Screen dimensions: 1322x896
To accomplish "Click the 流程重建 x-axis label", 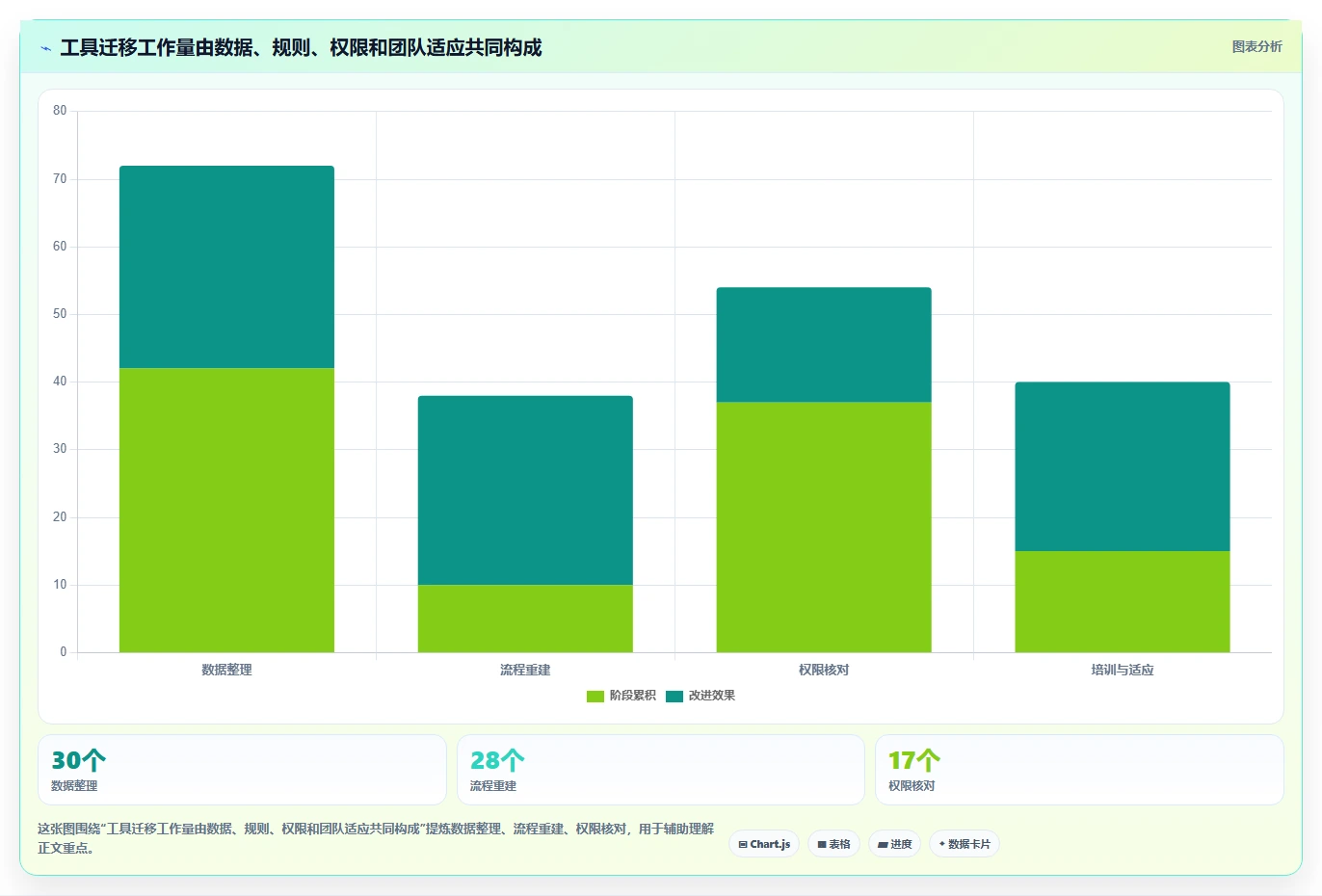I will click(525, 670).
